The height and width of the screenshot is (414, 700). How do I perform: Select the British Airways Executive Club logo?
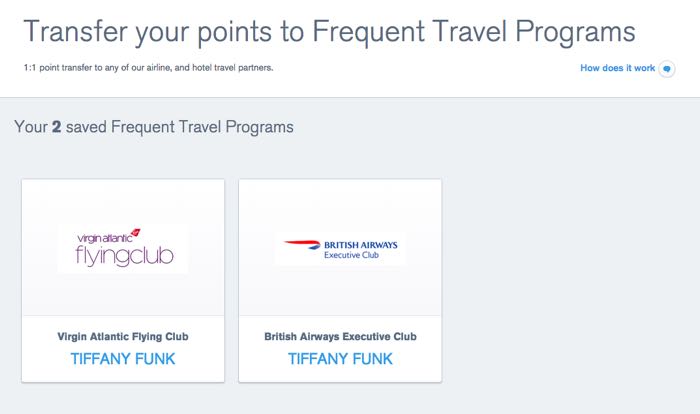coord(340,249)
